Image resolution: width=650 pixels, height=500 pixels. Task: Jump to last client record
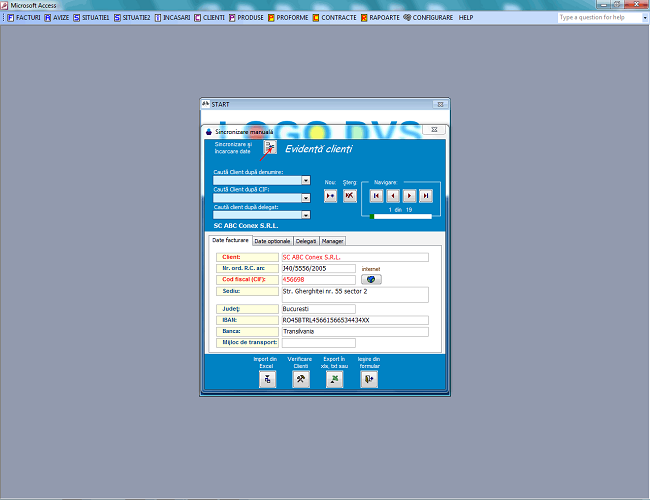[x=426, y=196]
